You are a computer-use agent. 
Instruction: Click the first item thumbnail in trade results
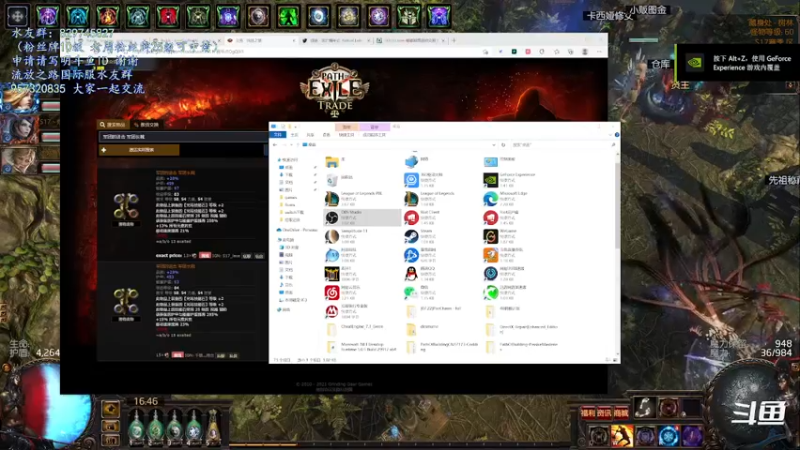(126, 207)
